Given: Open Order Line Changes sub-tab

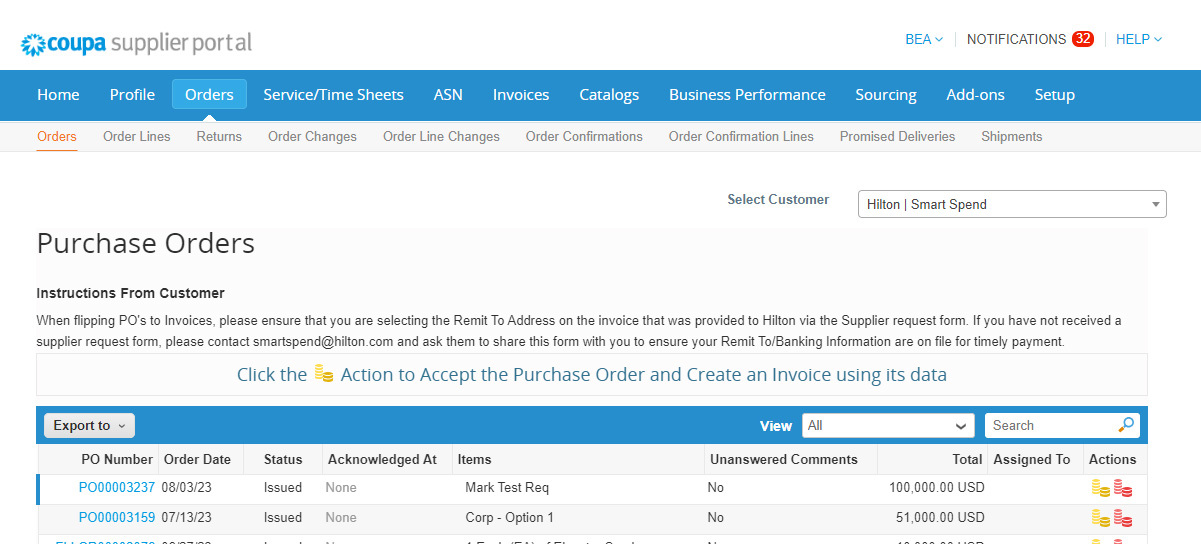Looking at the screenshot, I should (x=441, y=136).
